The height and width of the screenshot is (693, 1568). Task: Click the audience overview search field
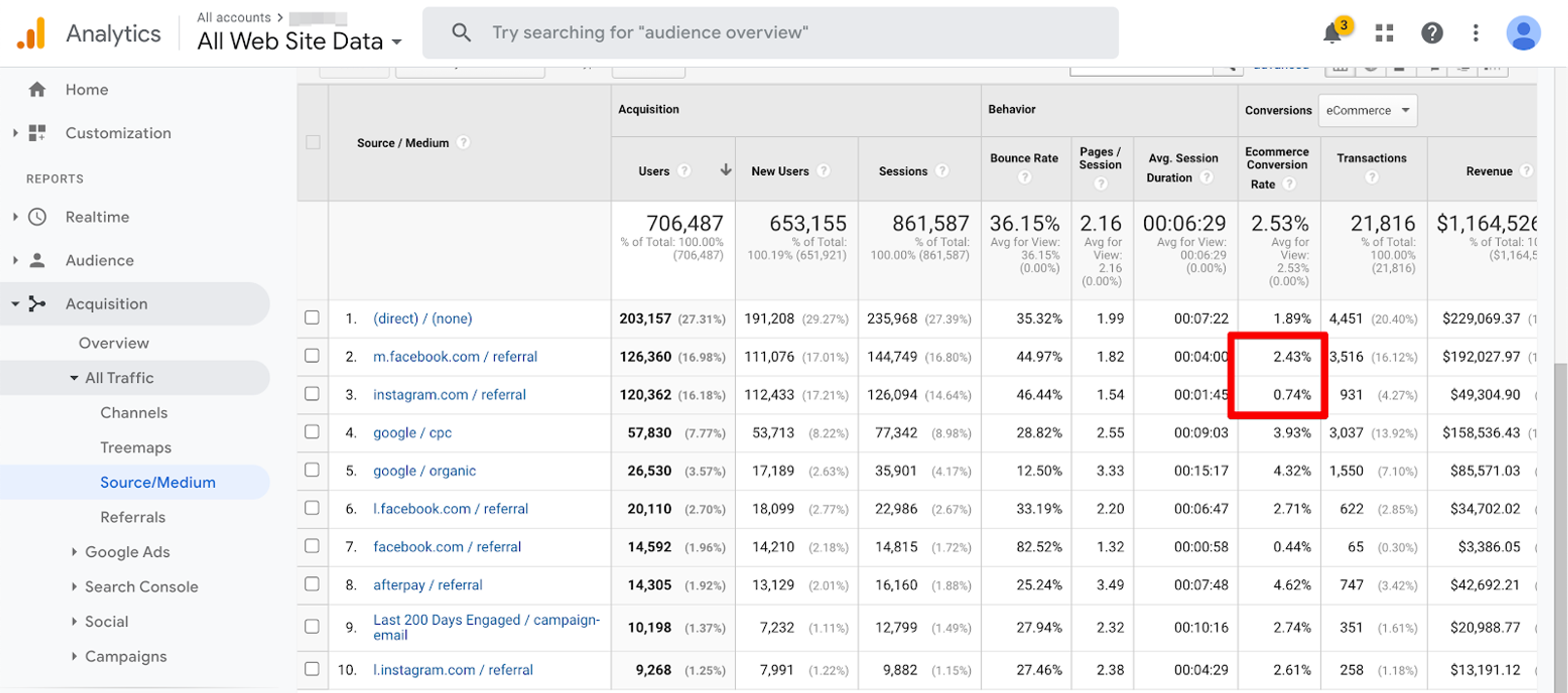pos(771,33)
